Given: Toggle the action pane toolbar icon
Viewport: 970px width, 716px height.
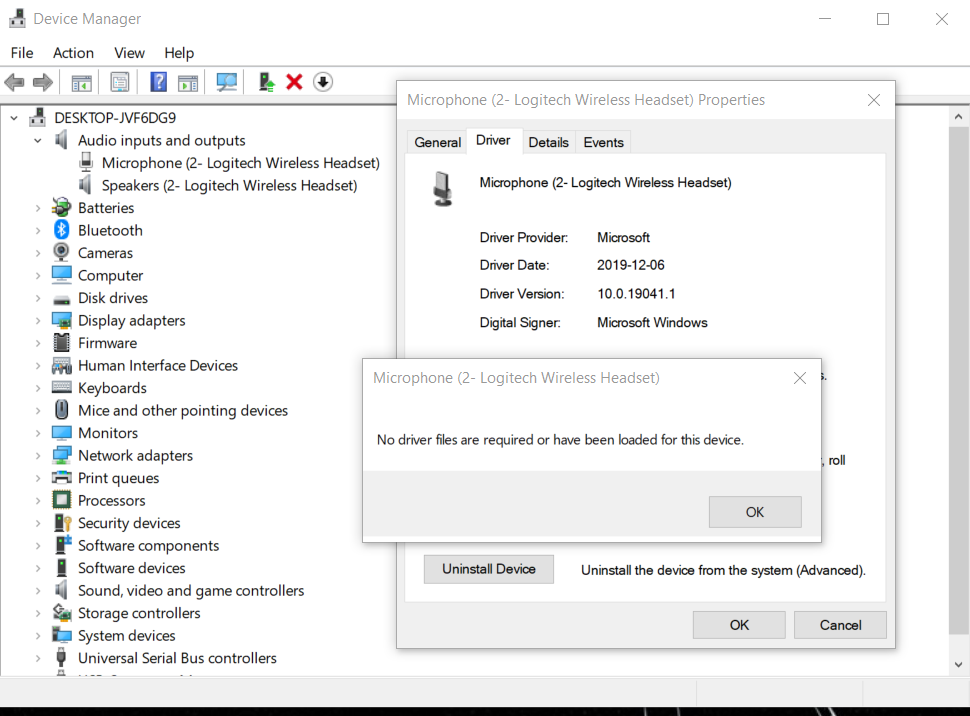Looking at the screenshot, I should (187, 82).
